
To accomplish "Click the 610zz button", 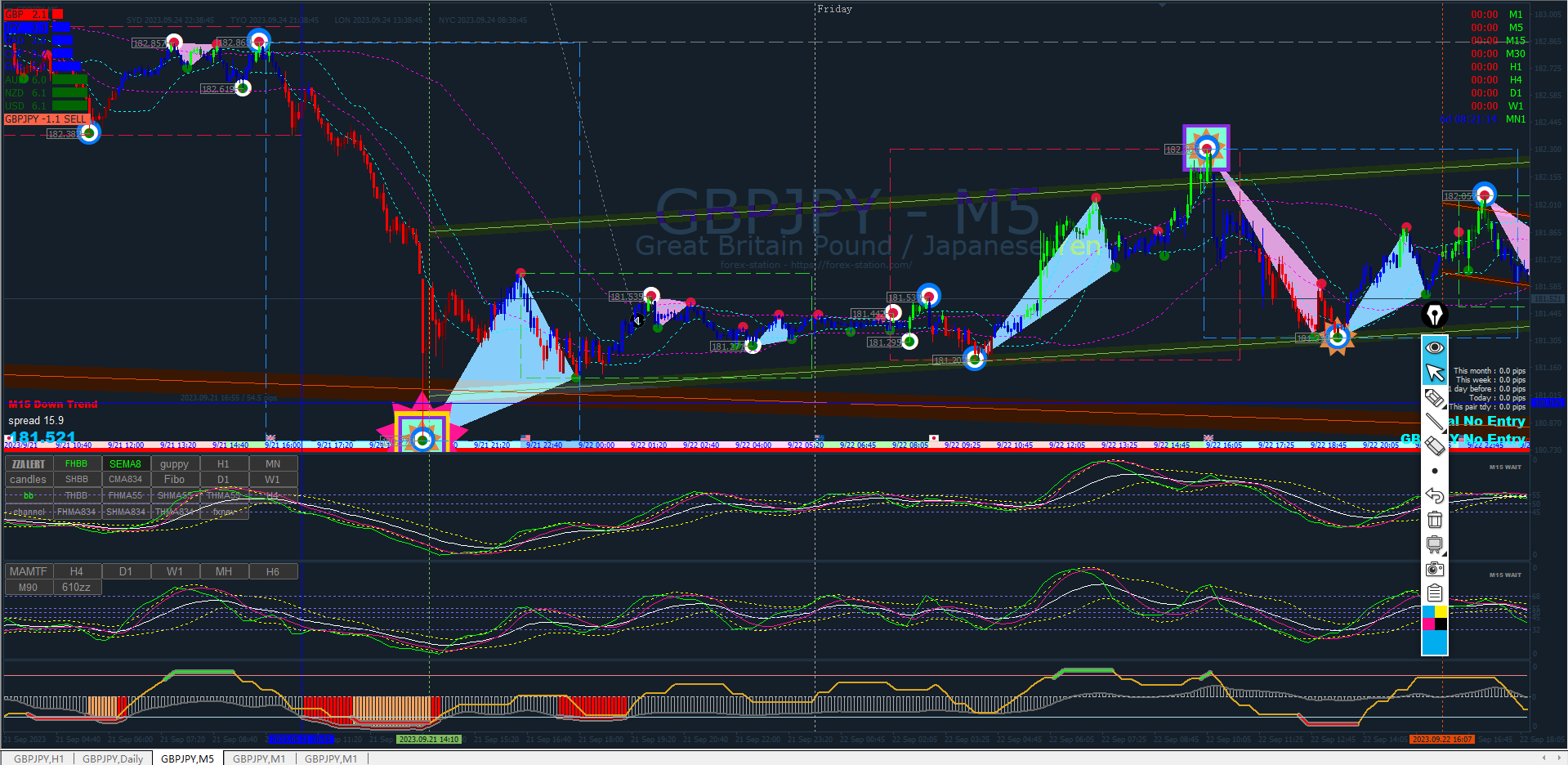I will 77,588.
